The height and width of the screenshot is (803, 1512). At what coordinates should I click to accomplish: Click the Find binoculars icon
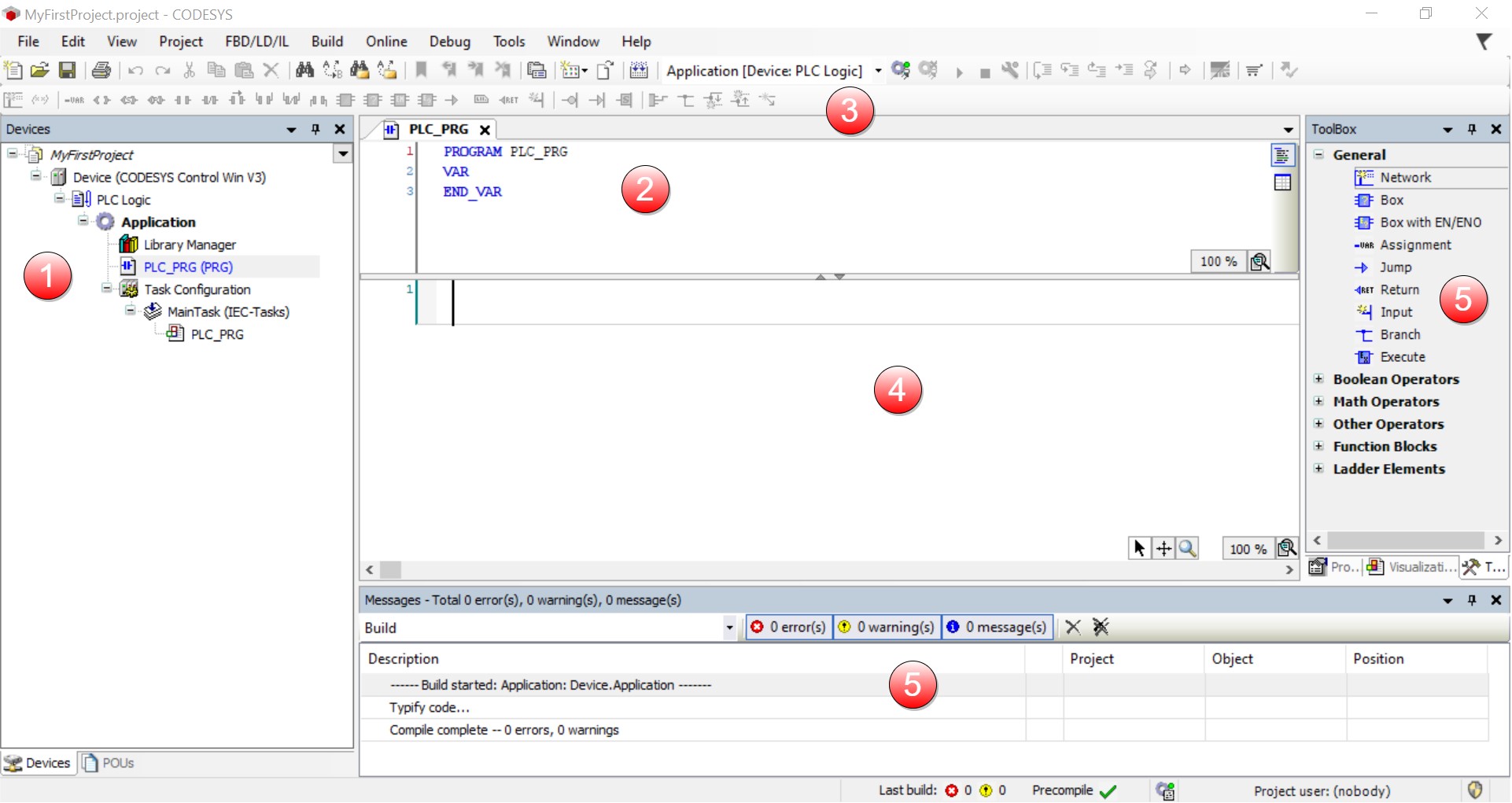304,71
